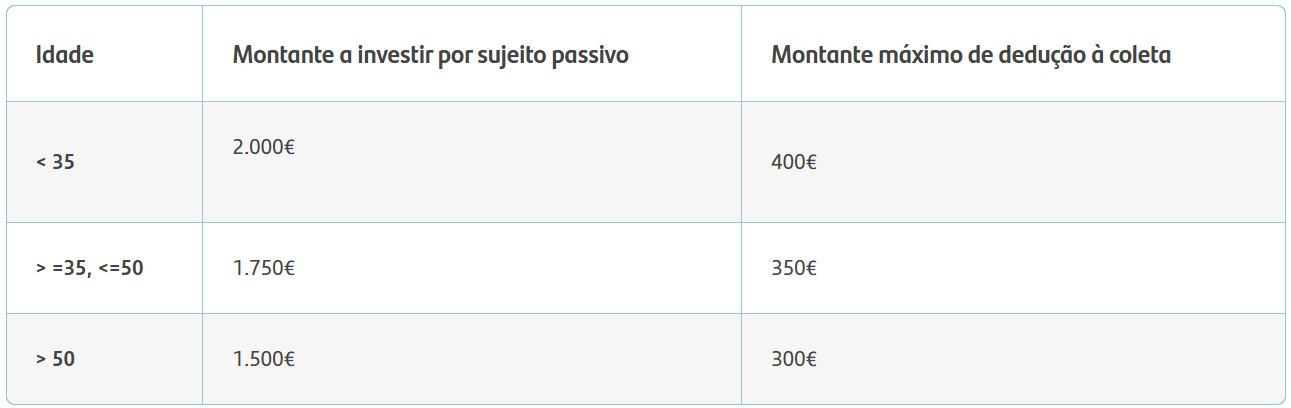The image size is (1291, 408).
Task: Click the word passivo in the header
Action: pos(593,56)
